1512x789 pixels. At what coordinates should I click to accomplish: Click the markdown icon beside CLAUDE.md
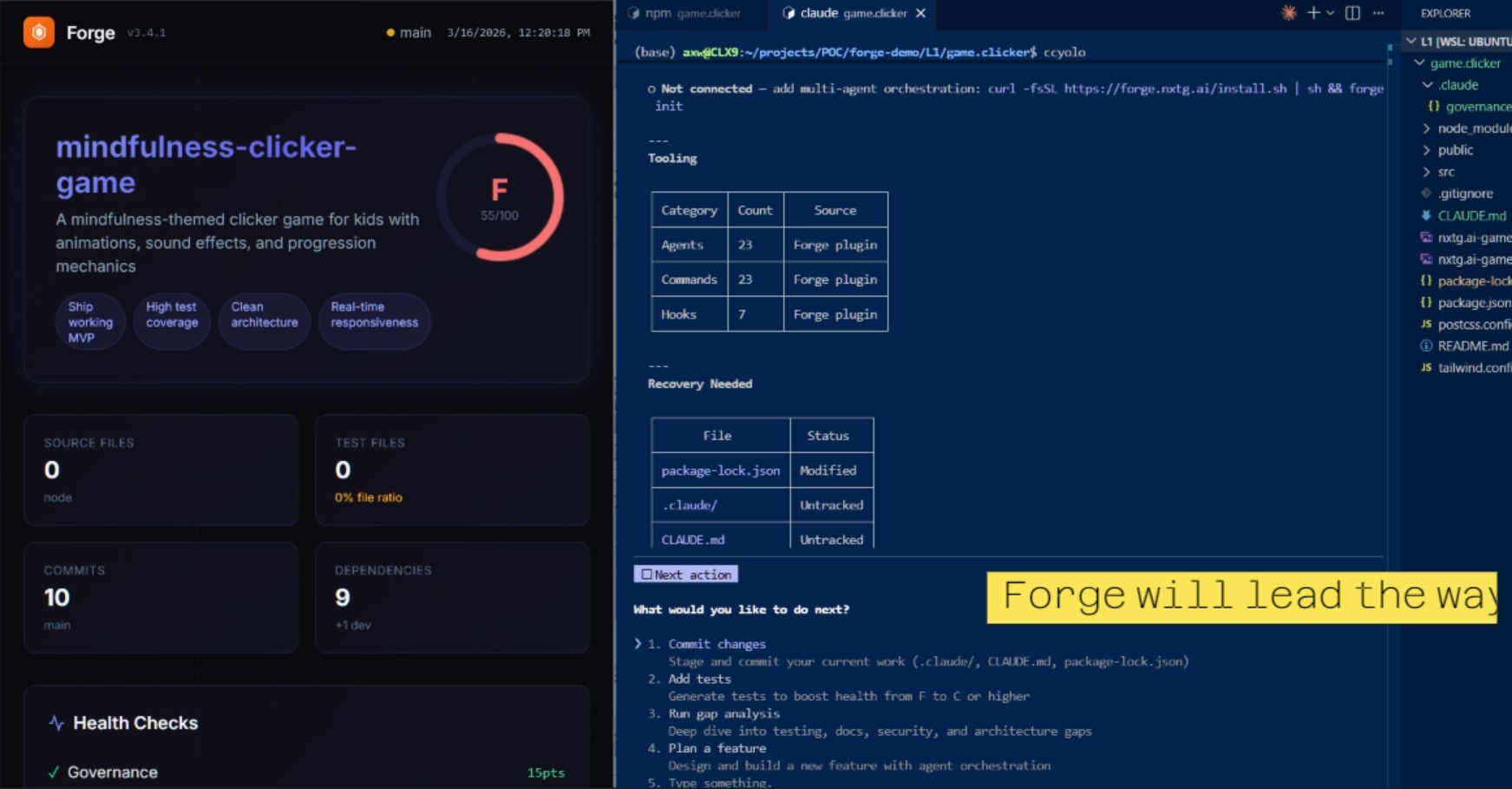[1426, 216]
